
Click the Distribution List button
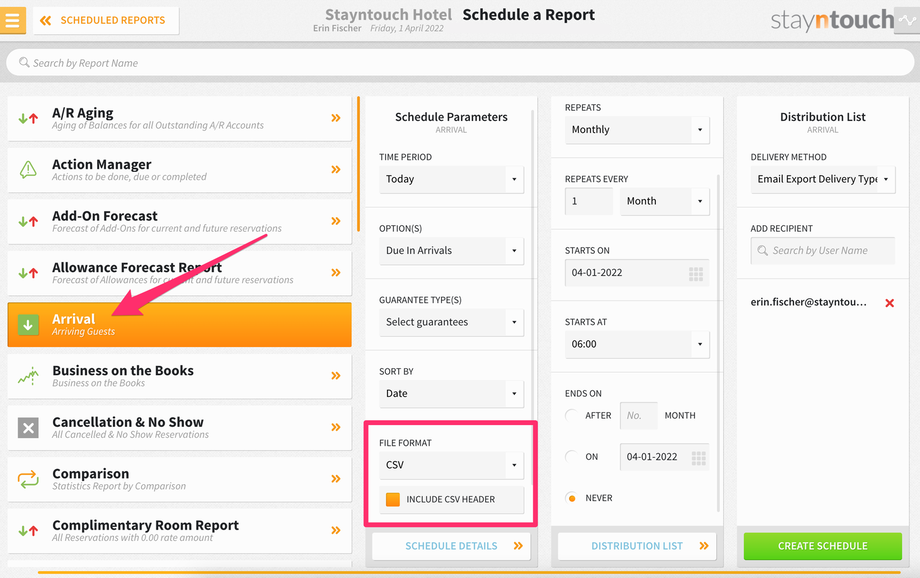[637, 546]
